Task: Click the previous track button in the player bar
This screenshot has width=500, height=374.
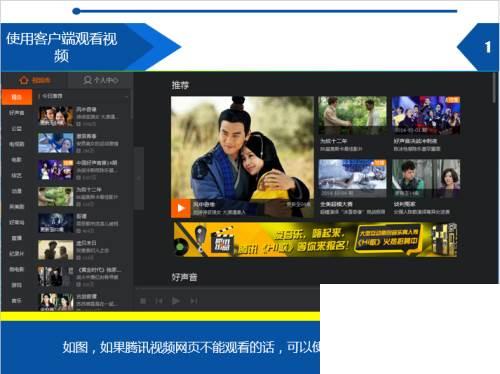Action: (x=159, y=301)
